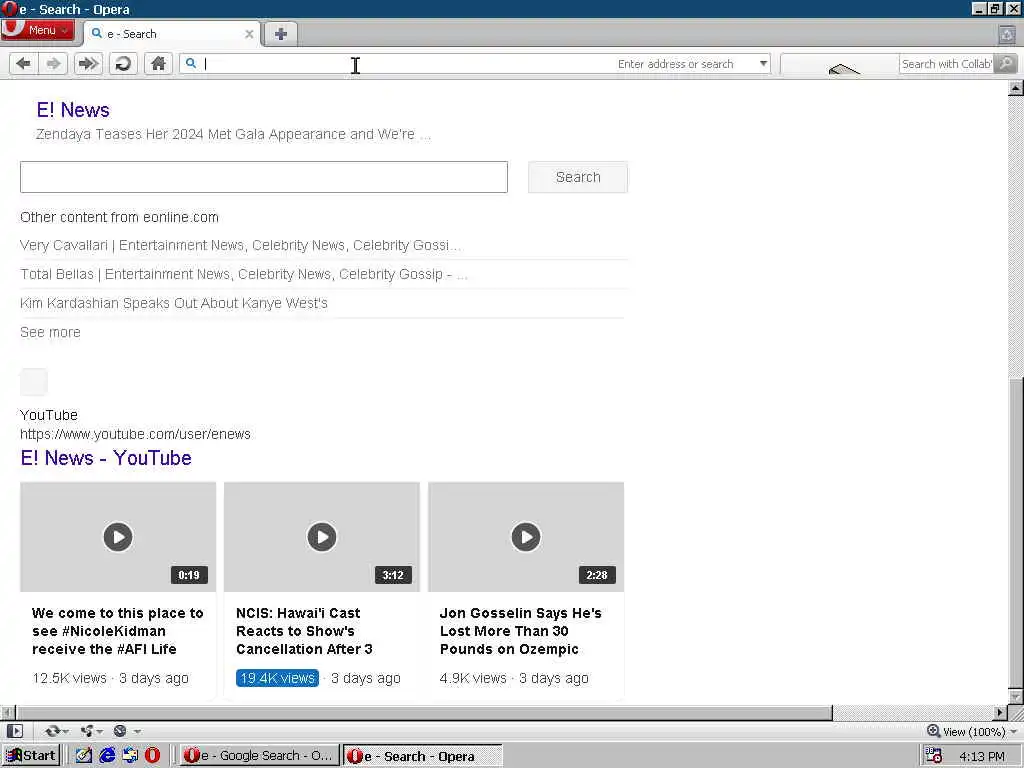Click the search field magnifier button

click(1006, 63)
